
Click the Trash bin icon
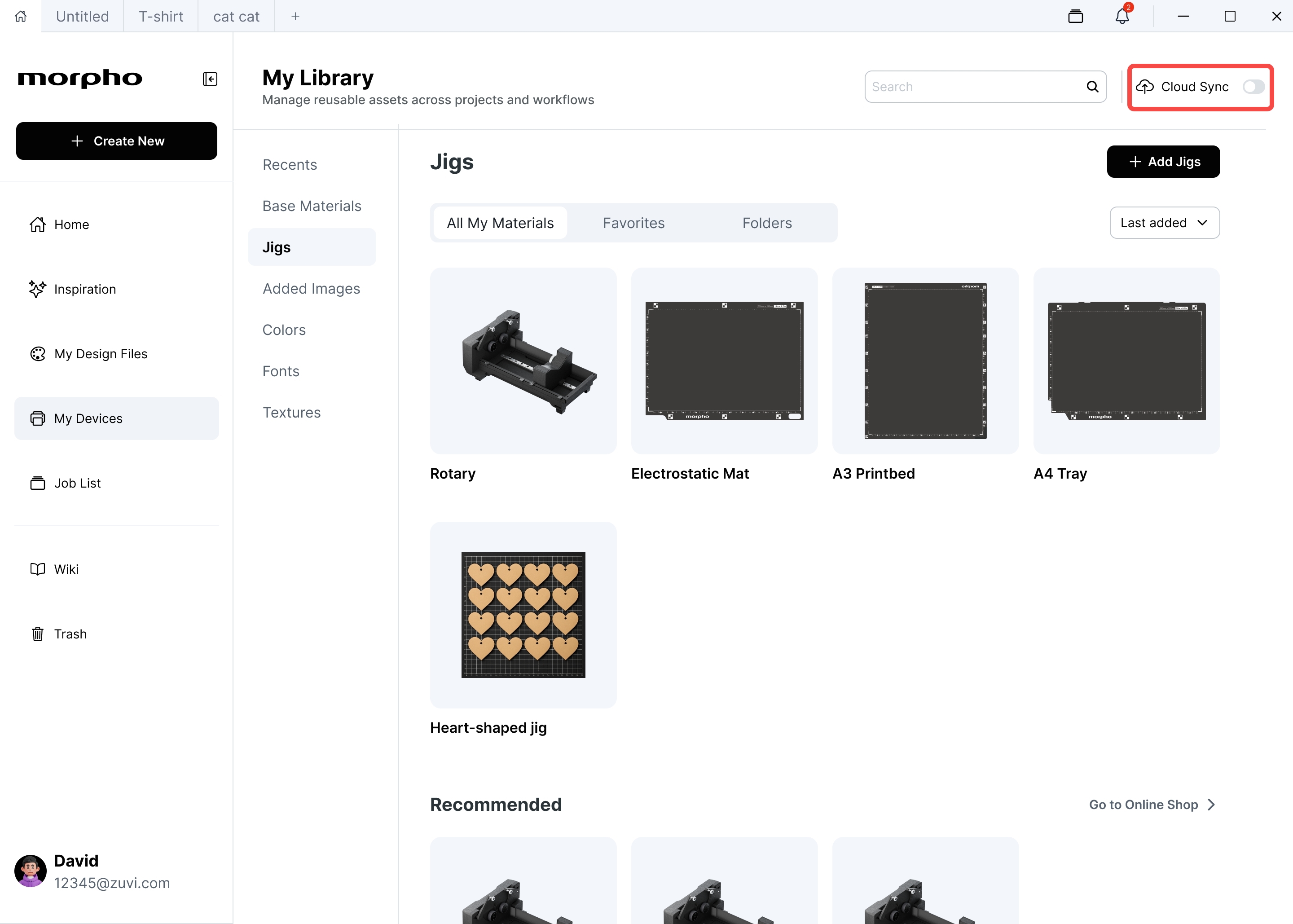tap(38, 634)
